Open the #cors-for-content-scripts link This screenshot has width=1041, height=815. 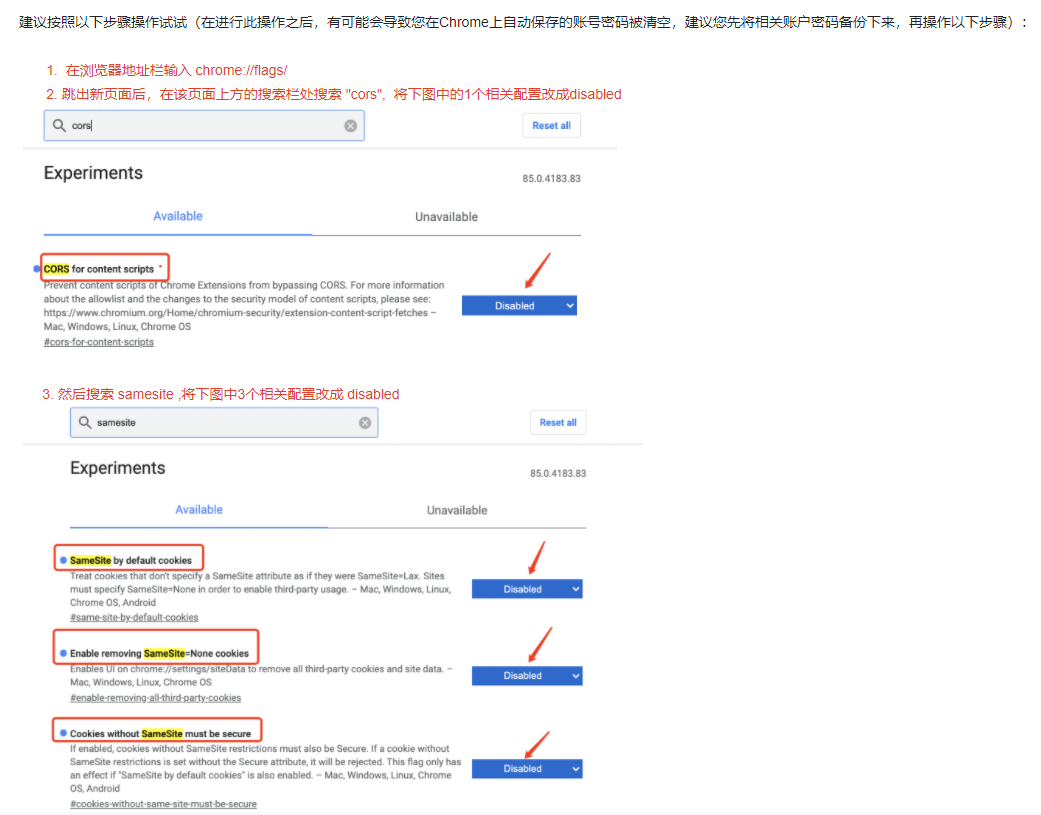point(99,342)
